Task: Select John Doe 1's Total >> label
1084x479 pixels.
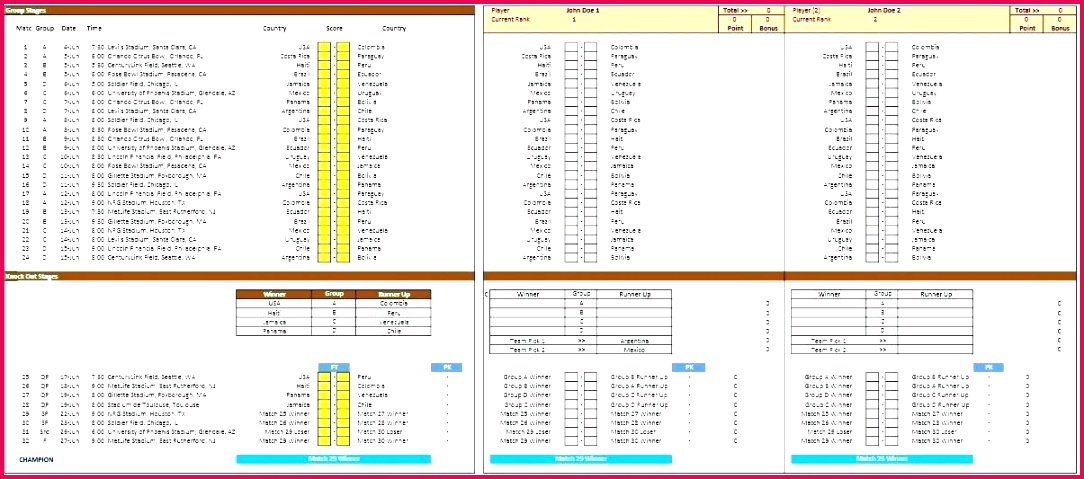Action: [734, 10]
